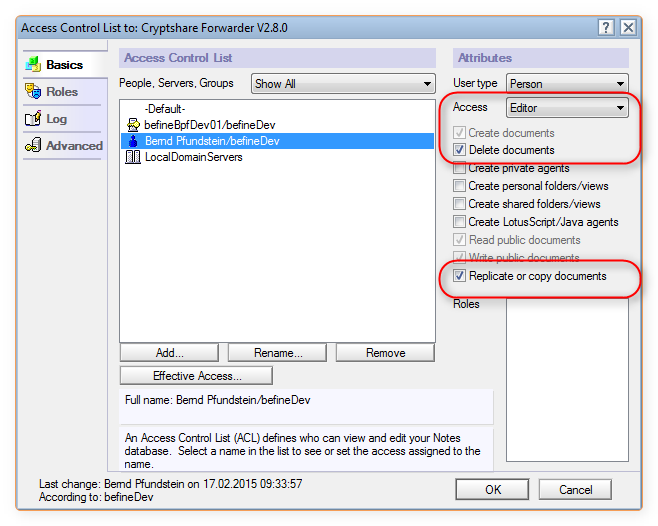Open the Show All filter dropdown
Viewport: 658px width, 526px height.
[343, 84]
